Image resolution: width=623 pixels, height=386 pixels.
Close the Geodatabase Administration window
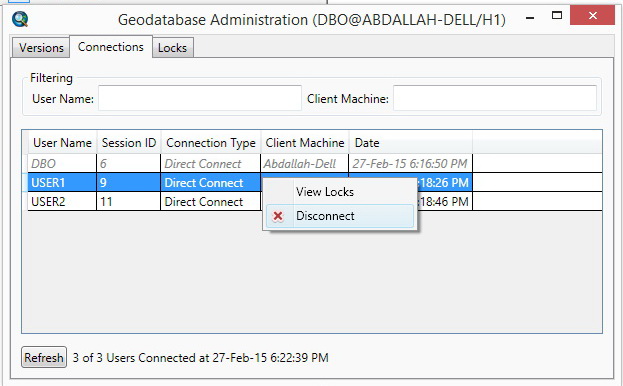pyautogui.click(x=592, y=15)
